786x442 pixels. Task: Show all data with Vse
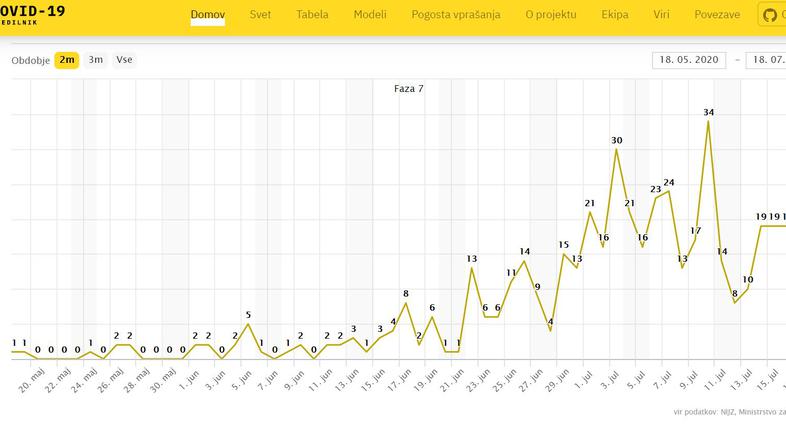[x=124, y=60]
